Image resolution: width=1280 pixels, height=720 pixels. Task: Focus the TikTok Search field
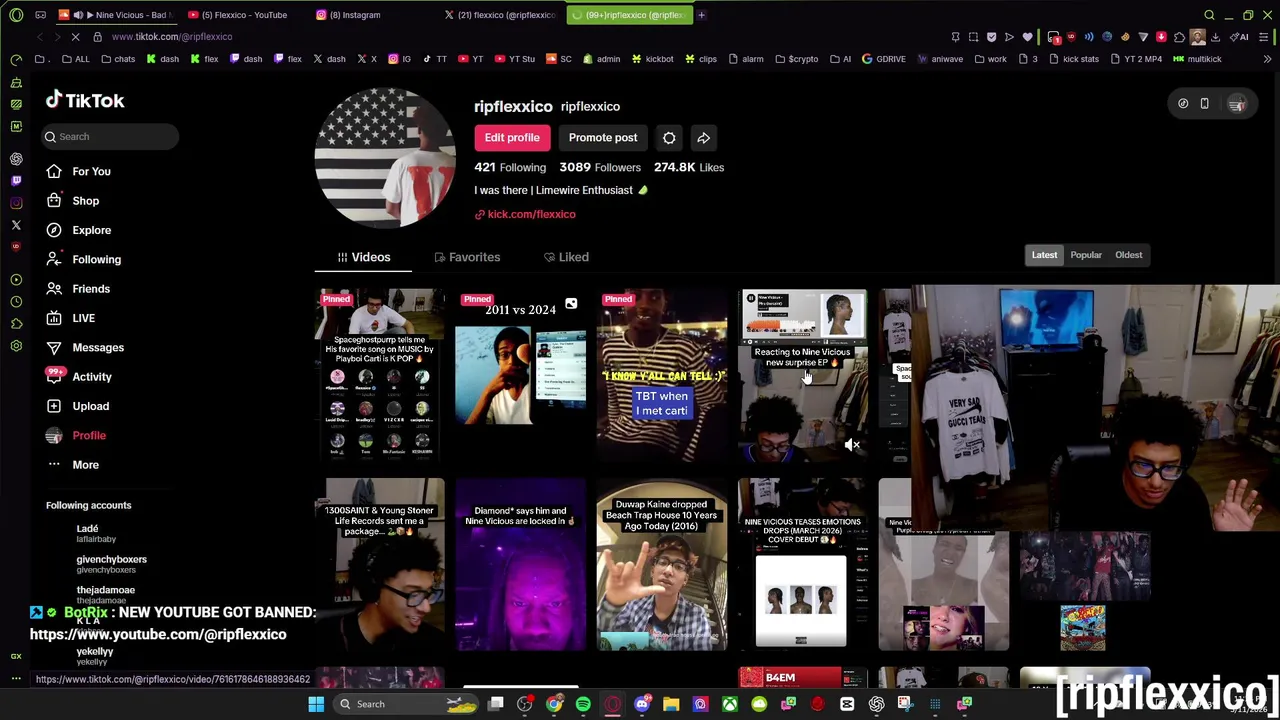pos(110,136)
